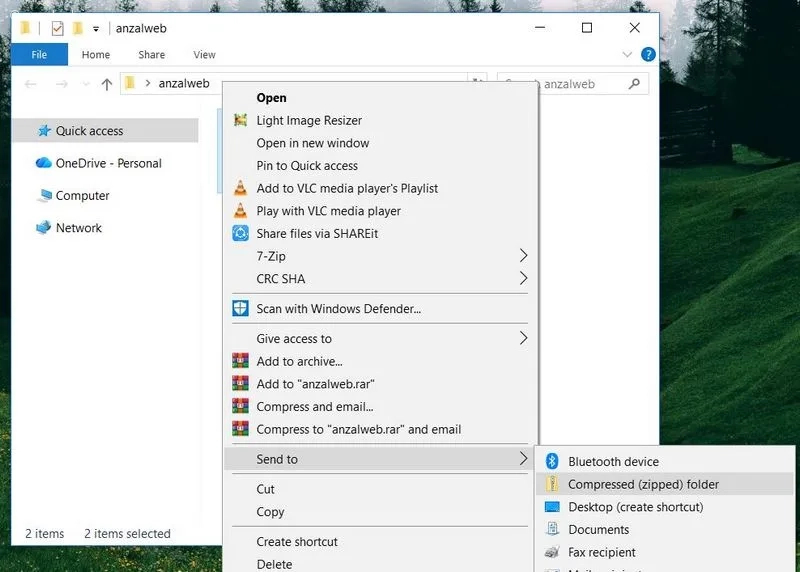Click WinRAR icon beside Compress and email
This screenshot has height=572, width=800.
240,407
